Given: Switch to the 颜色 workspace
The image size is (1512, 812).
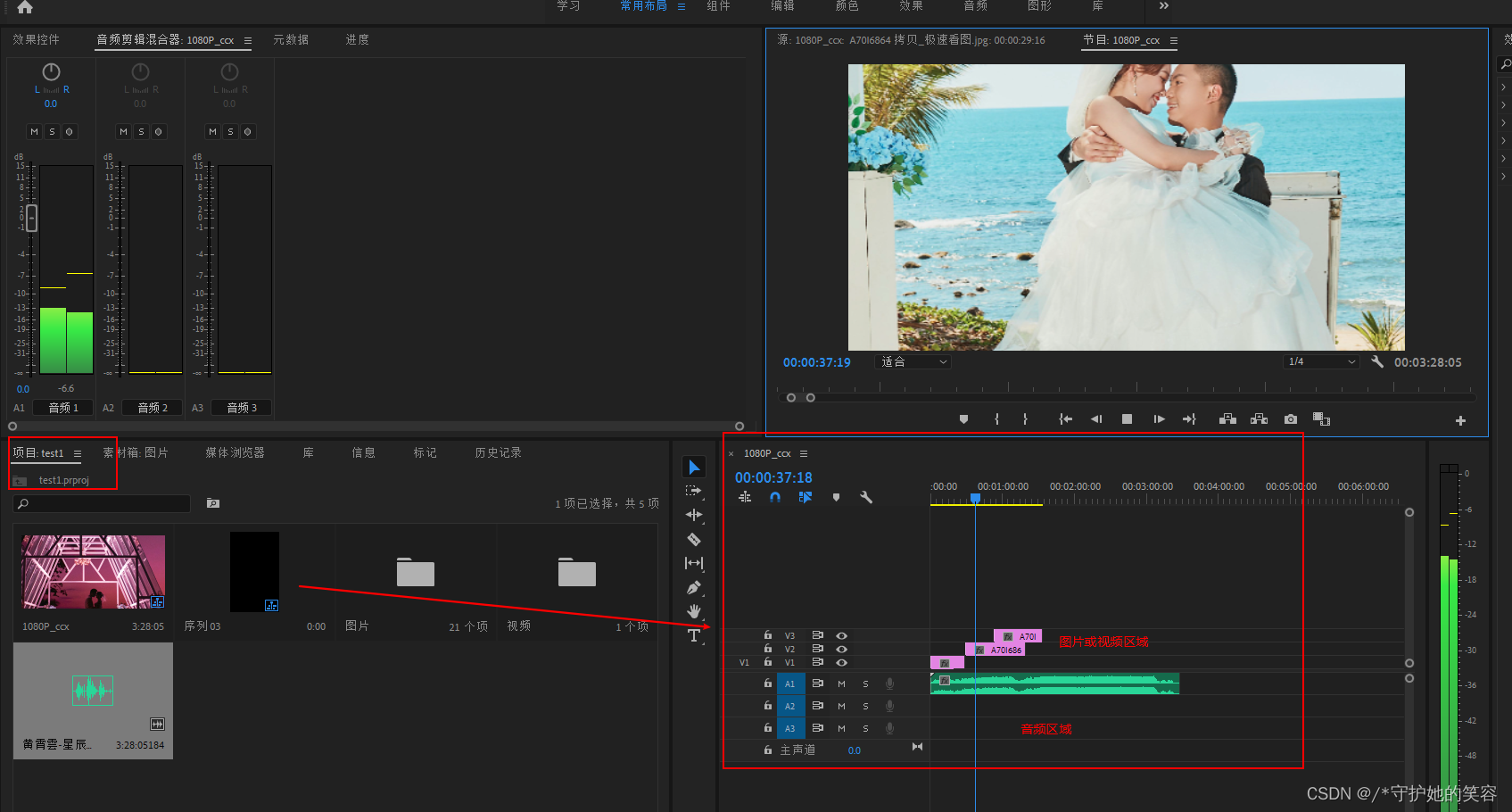Looking at the screenshot, I should click(x=847, y=5).
